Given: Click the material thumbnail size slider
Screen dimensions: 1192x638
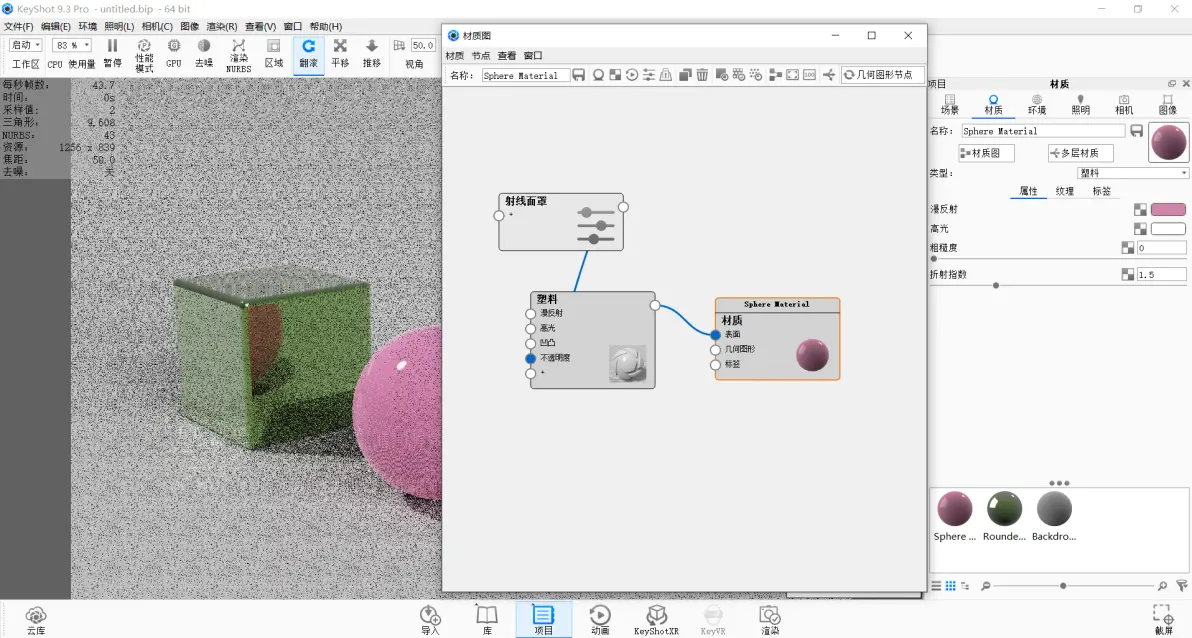Looking at the screenshot, I should point(1063,586).
